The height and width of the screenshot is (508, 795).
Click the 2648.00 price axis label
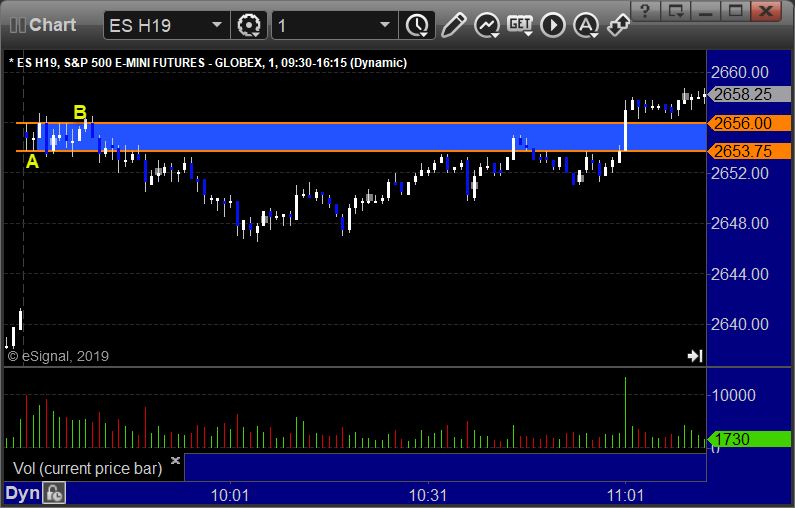click(740, 223)
